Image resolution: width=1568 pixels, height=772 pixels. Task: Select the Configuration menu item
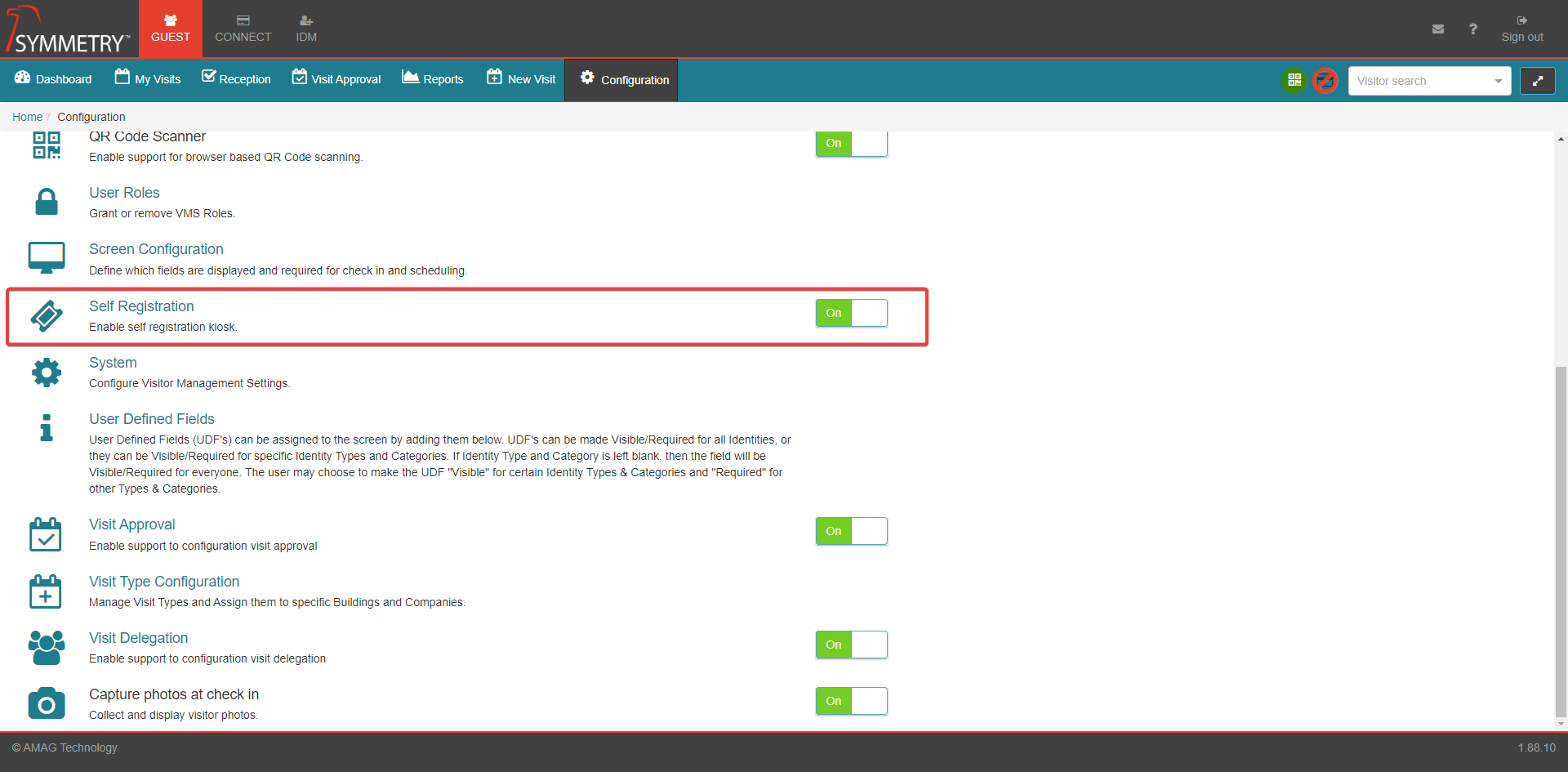pos(621,80)
